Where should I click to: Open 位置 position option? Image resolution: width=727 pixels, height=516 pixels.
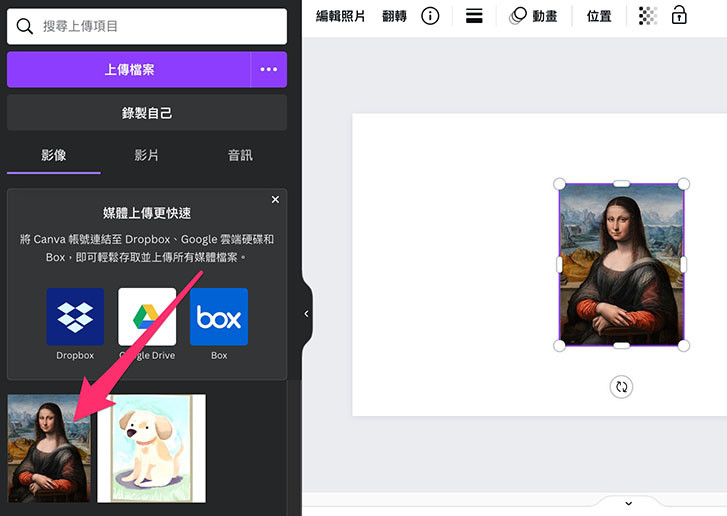point(599,16)
